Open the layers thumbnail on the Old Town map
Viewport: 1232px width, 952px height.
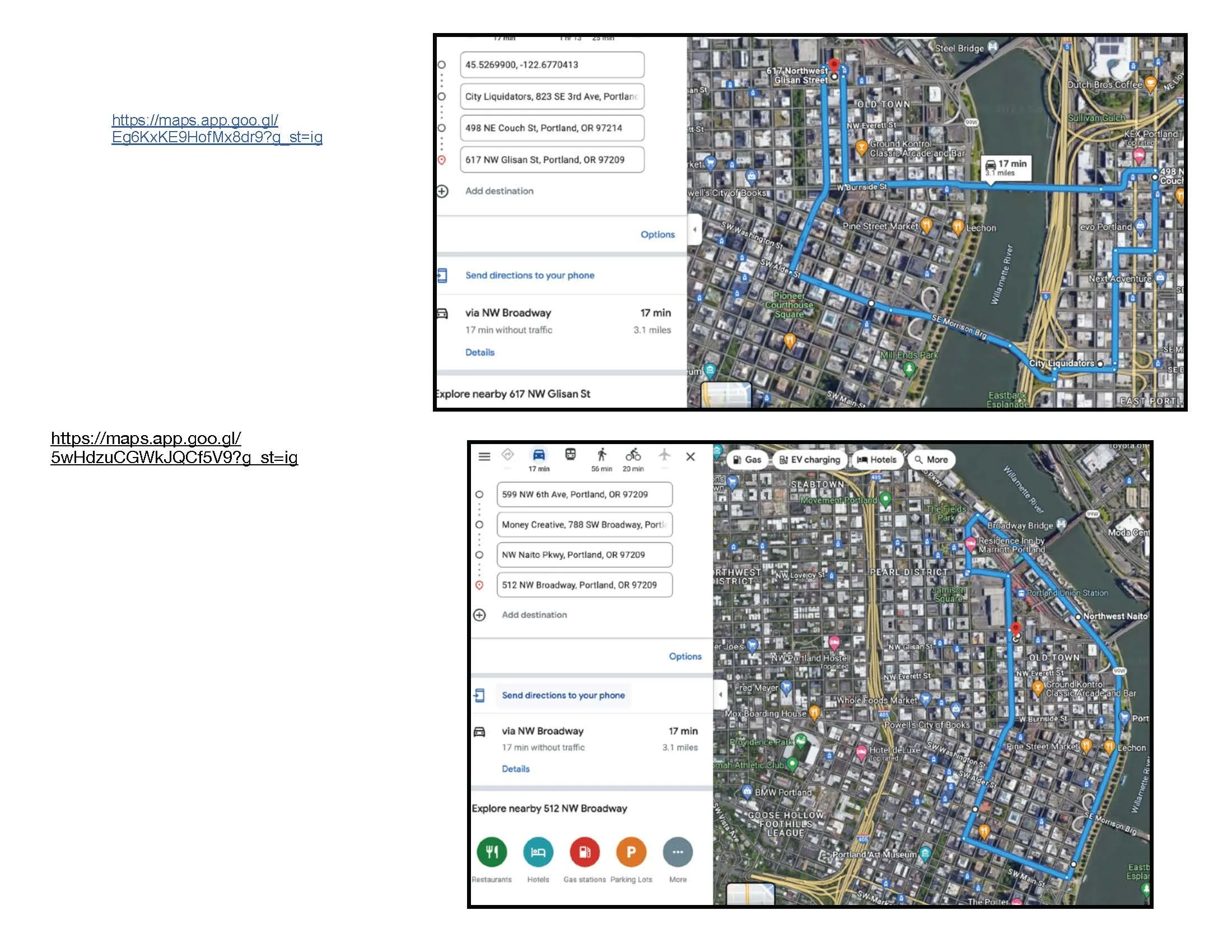[726, 394]
